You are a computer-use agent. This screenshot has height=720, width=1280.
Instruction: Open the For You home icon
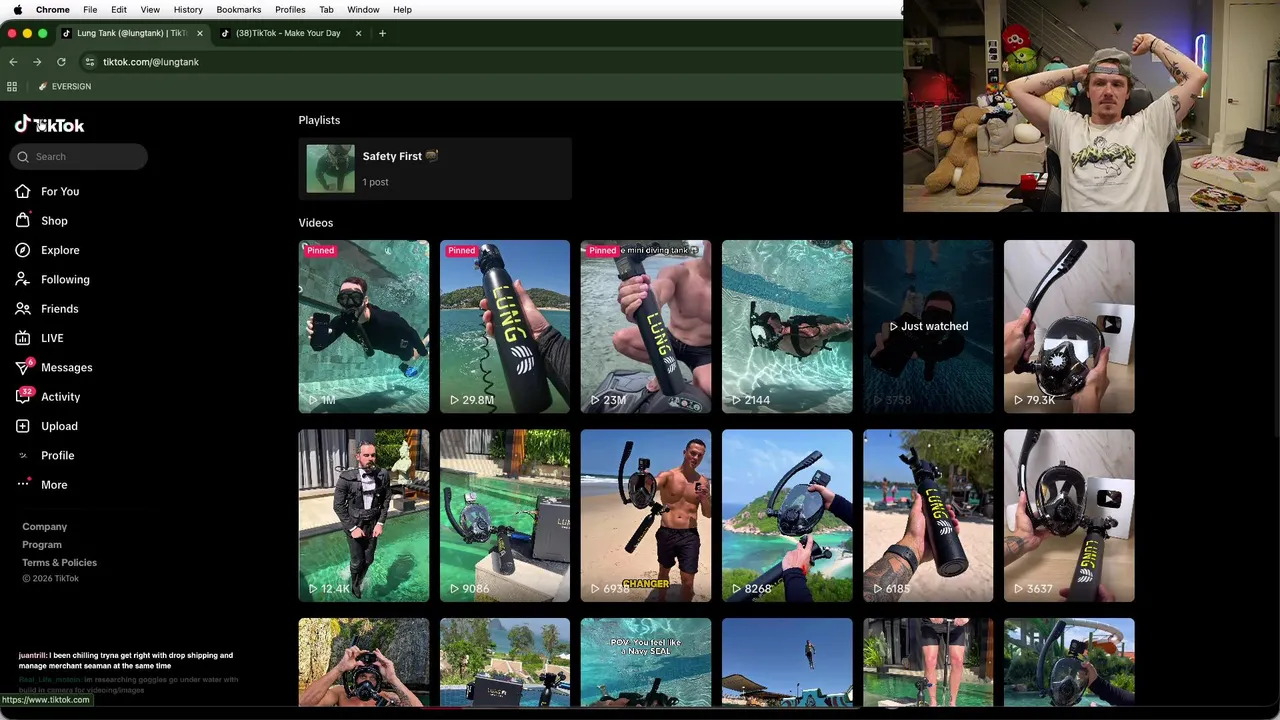click(x=22, y=191)
